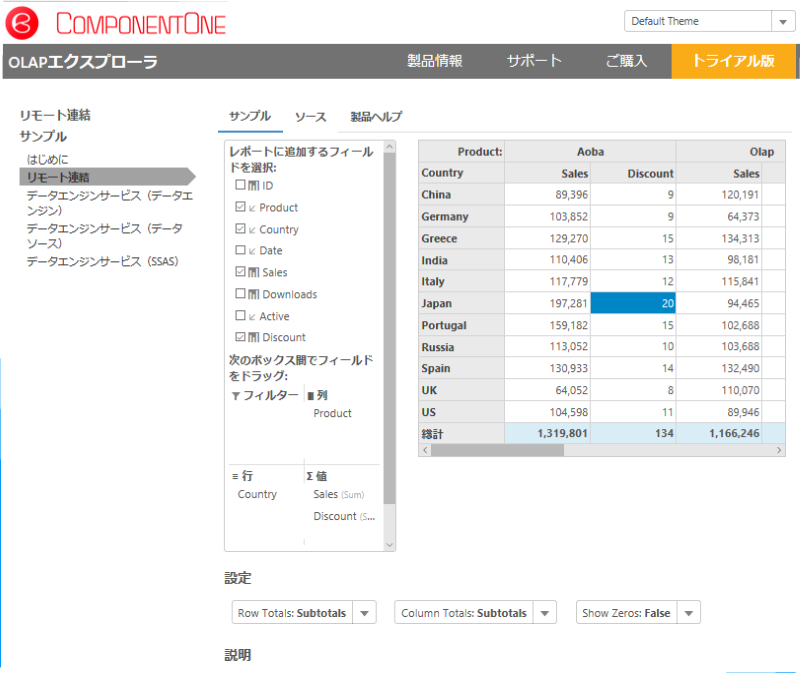Click the Aoba column header
The height and width of the screenshot is (673, 800).
tap(590, 152)
